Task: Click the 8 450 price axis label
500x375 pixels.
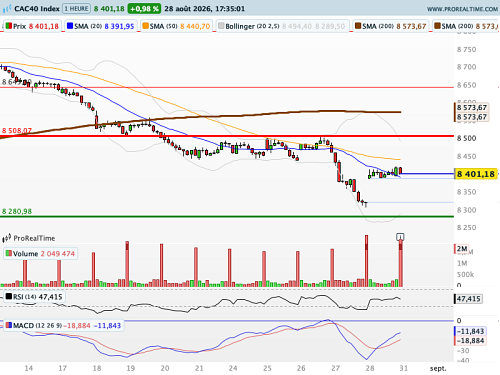Action: pyautogui.click(x=466, y=156)
